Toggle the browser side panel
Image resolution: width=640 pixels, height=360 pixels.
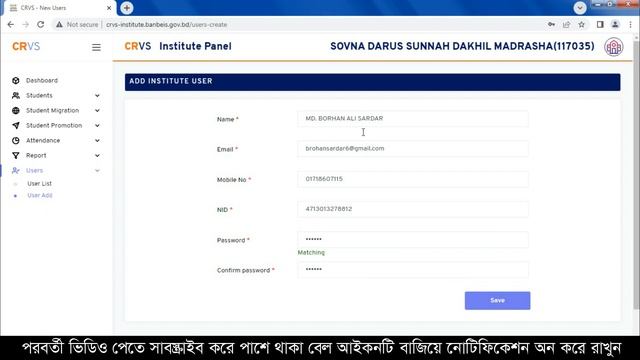tap(600, 24)
